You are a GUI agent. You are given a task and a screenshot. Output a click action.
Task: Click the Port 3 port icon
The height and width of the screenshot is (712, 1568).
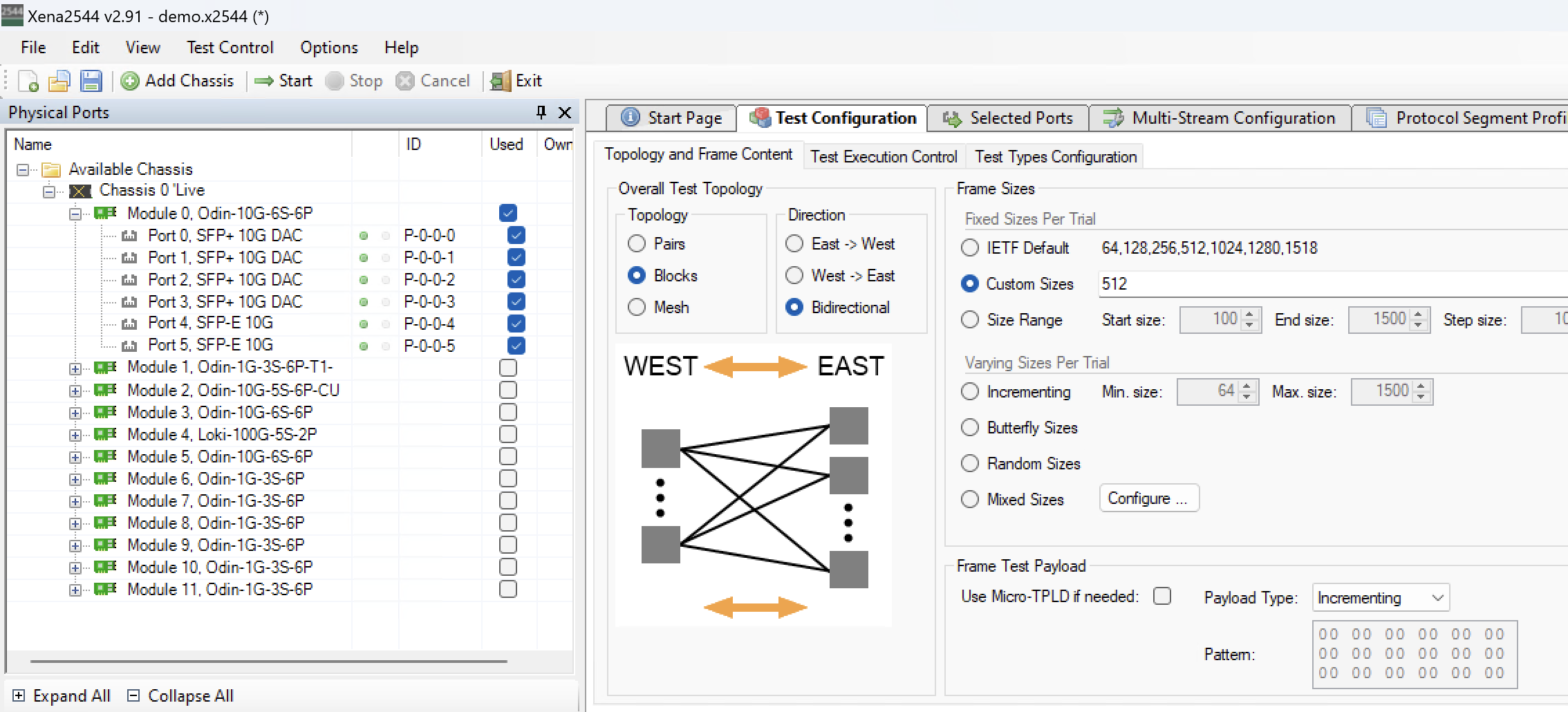[x=129, y=302]
